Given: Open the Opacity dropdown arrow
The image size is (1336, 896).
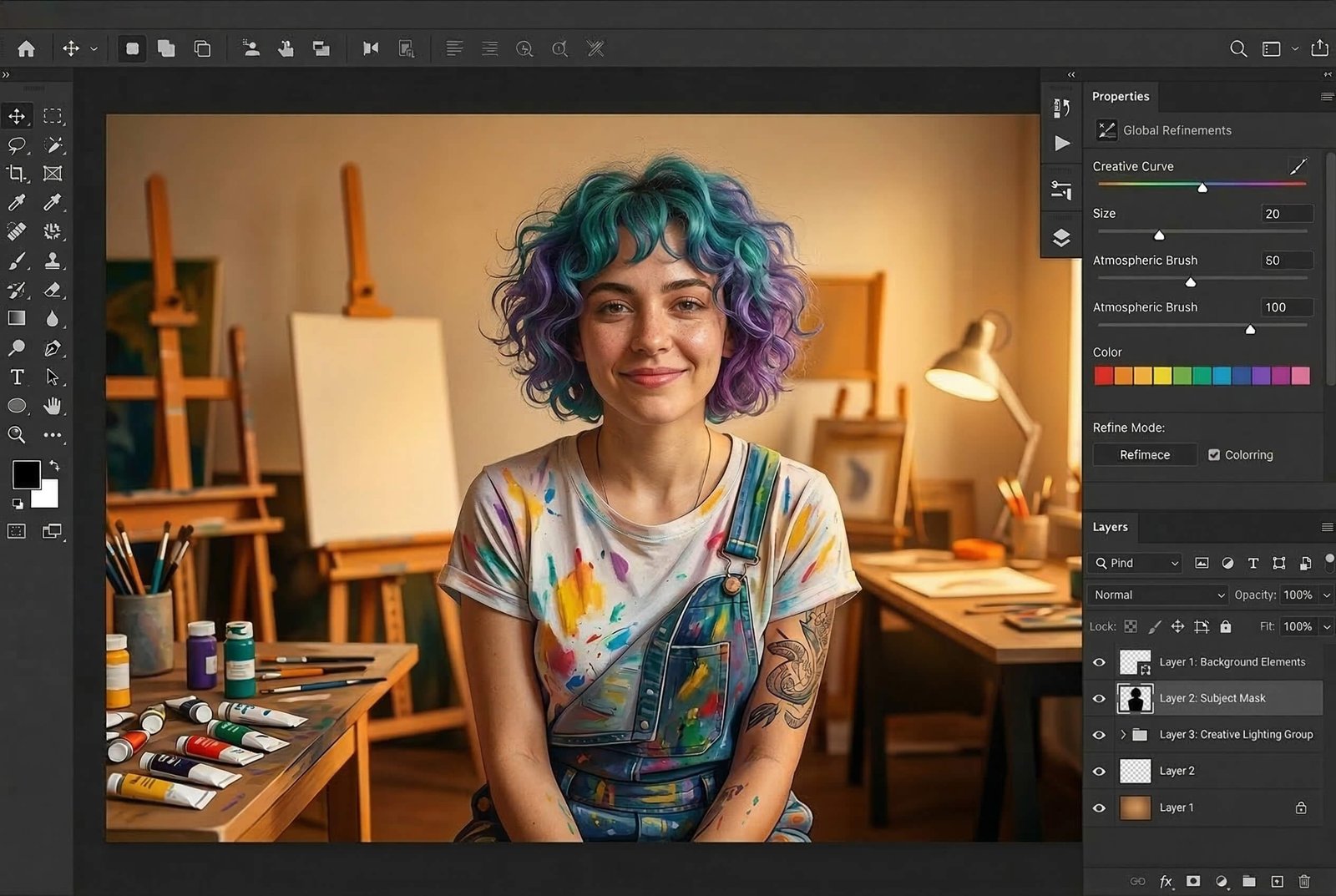Looking at the screenshot, I should click(1326, 595).
